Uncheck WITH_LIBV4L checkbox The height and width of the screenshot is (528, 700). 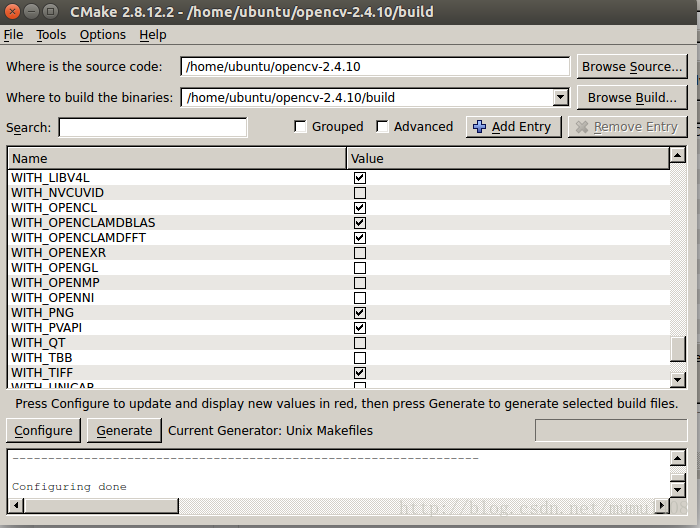pyautogui.click(x=360, y=178)
